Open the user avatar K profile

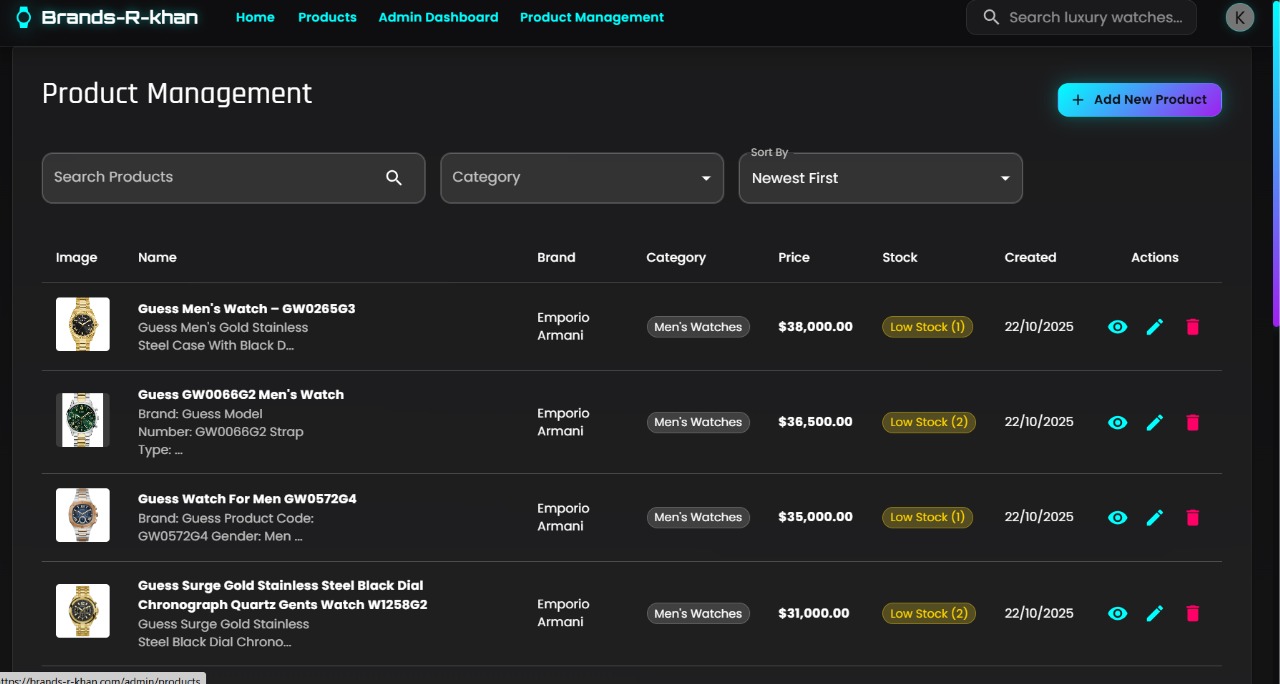pyautogui.click(x=1240, y=18)
